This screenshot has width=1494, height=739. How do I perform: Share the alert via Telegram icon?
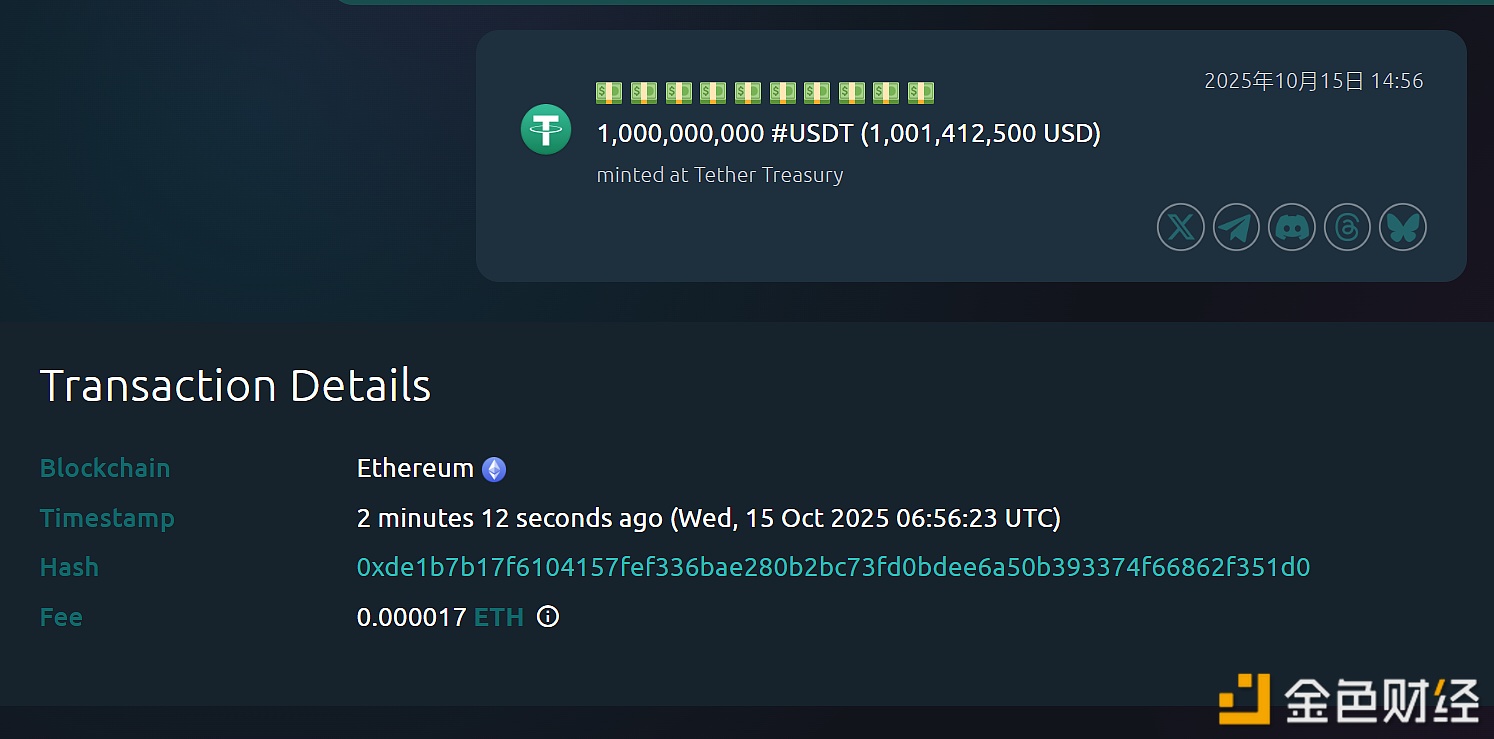pyautogui.click(x=1236, y=228)
